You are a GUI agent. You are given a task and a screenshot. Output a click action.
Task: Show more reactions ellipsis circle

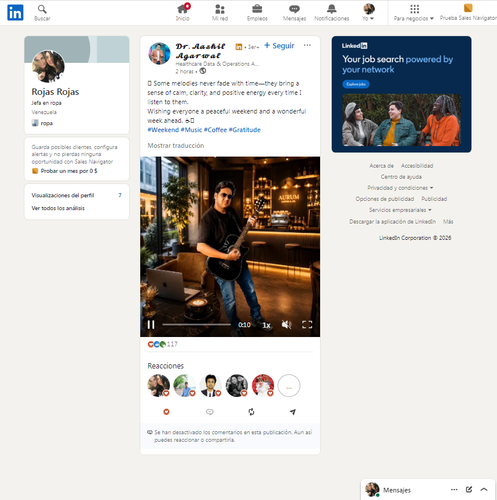pos(289,386)
